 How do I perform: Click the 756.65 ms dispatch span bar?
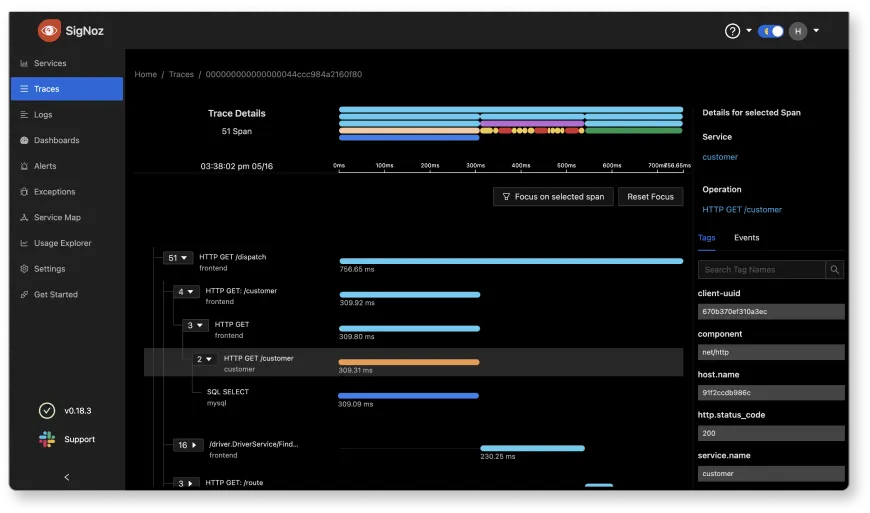pos(511,261)
